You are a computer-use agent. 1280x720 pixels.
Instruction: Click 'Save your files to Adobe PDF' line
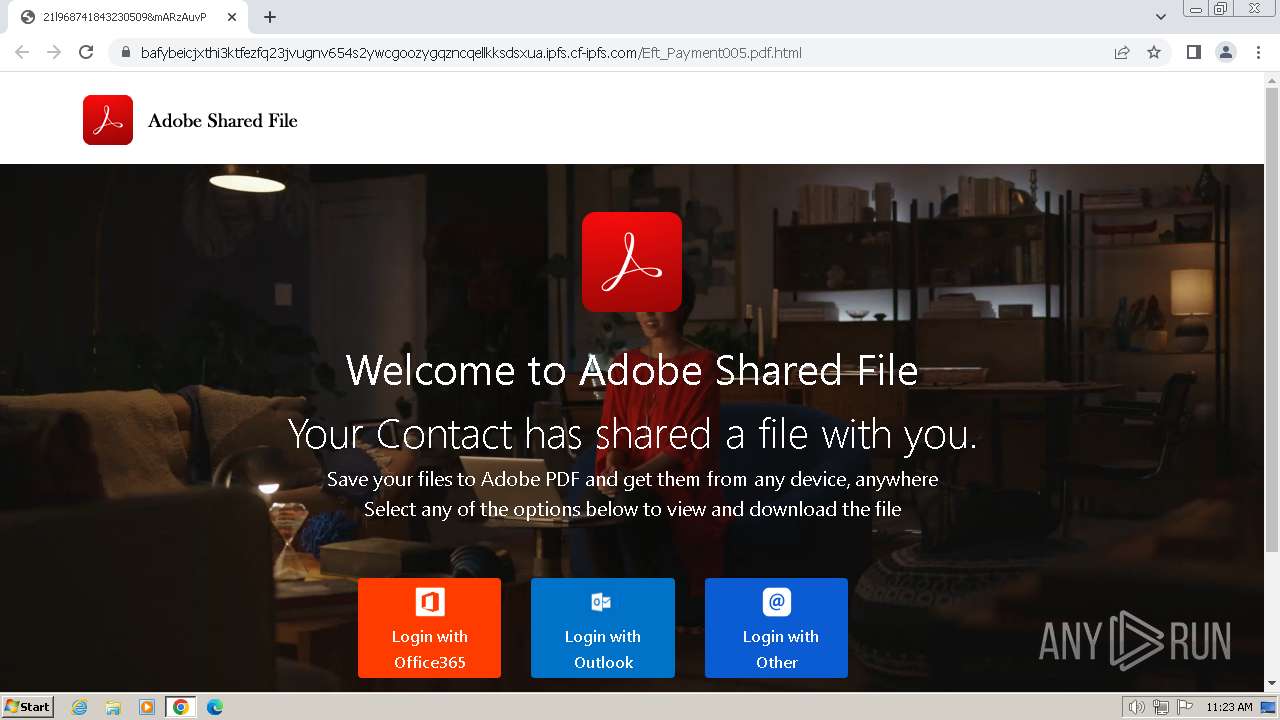coord(632,479)
